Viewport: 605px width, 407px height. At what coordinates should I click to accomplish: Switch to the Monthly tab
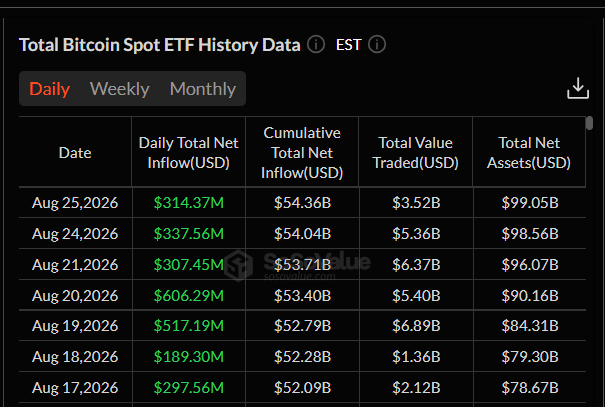click(203, 89)
